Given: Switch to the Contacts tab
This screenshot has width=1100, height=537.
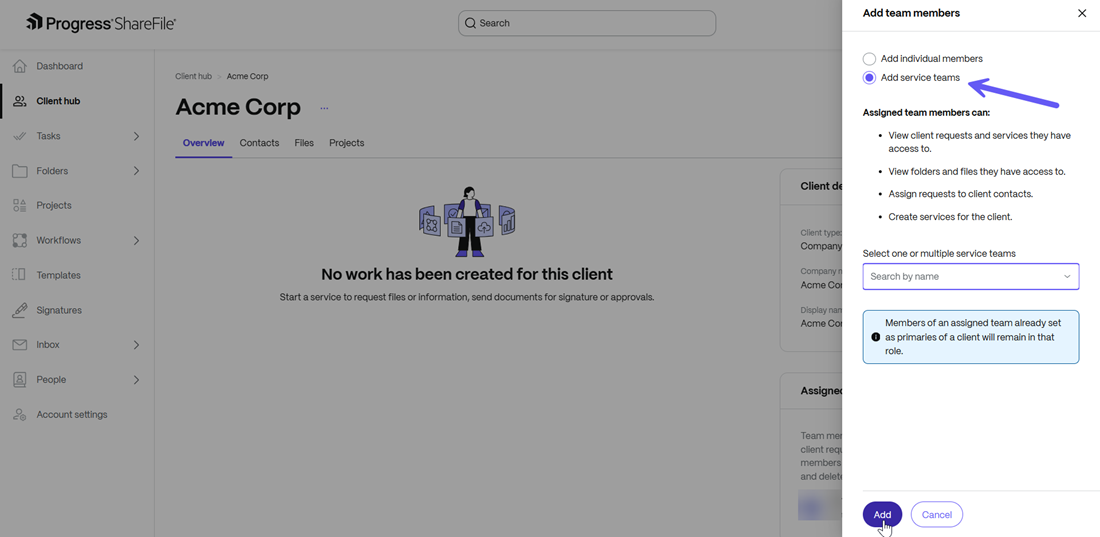Looking at the screenshot, I should point(259,143).
